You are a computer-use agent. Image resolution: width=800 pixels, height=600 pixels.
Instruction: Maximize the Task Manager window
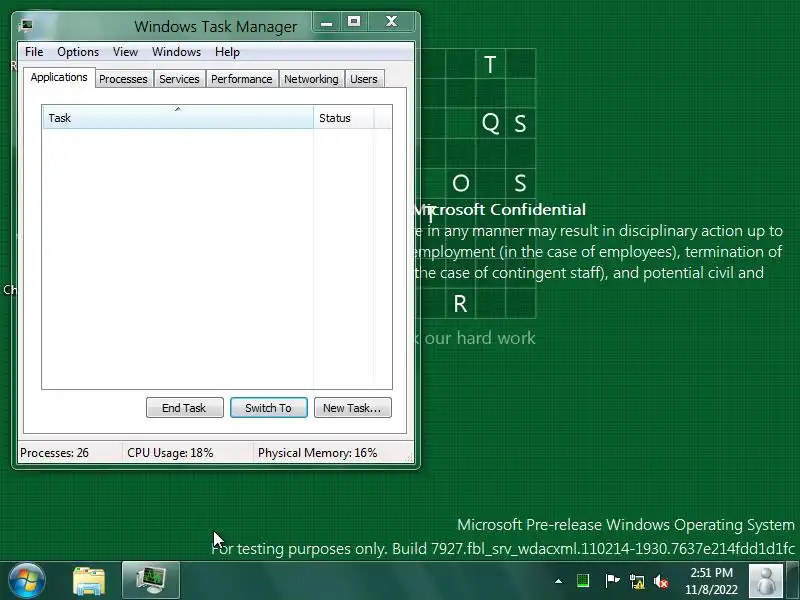tap(354, 21)
